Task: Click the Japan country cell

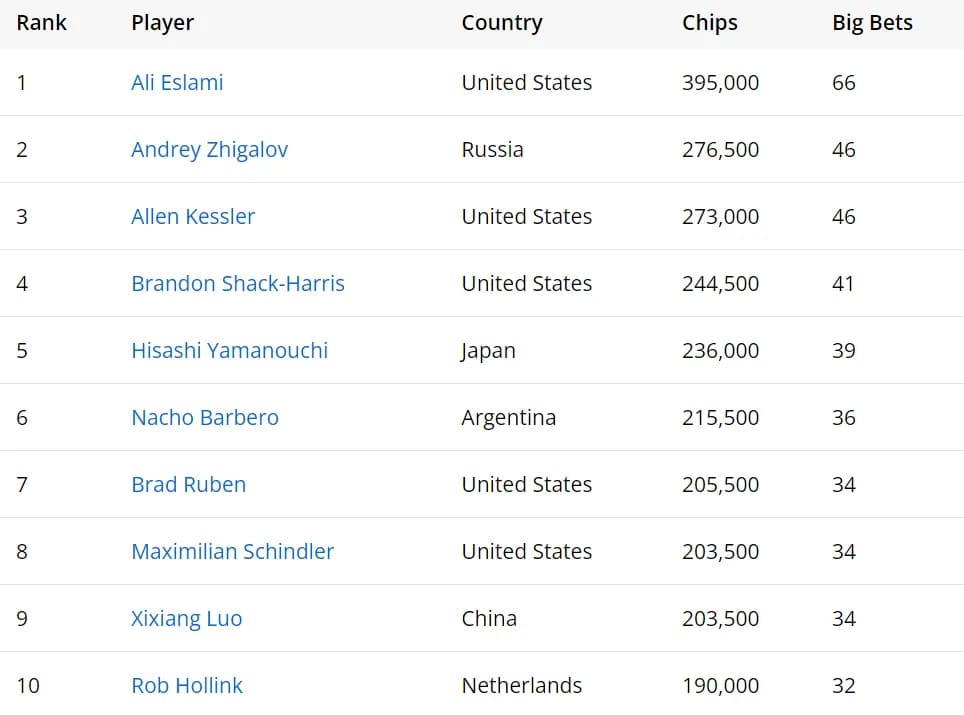Action: (x=488, y=350)
